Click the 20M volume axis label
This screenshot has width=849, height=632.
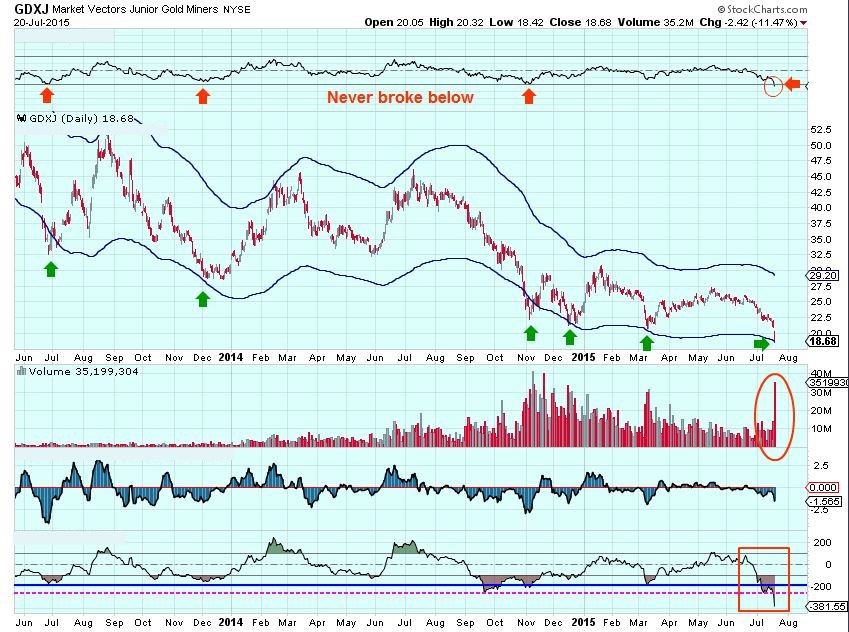pos(821,411)
